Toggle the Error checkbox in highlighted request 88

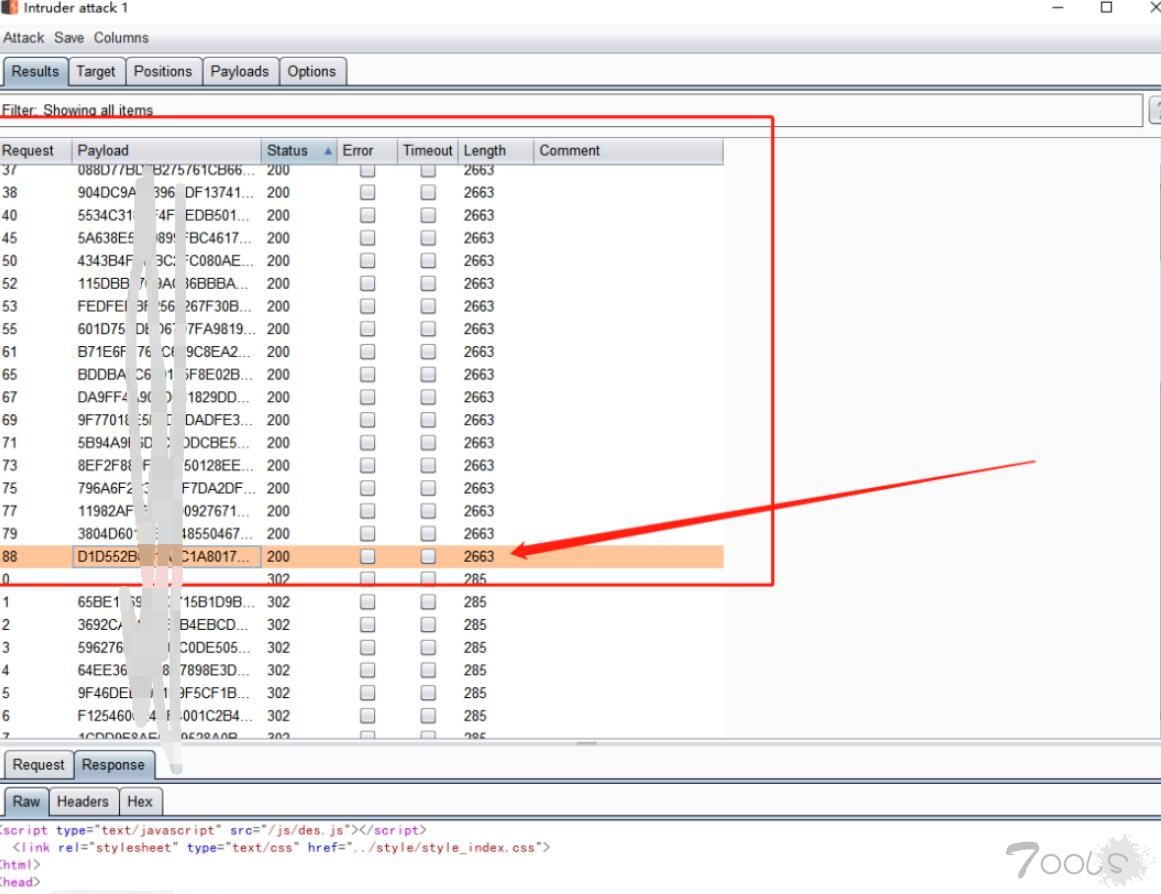point(367,556)
